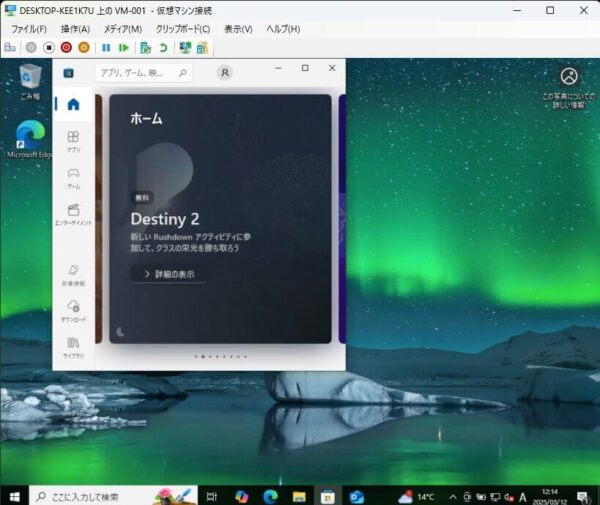Focus the Store search box アプリ、ゲーム
Screen dimensions: 600x505
[x=143, y=73]
